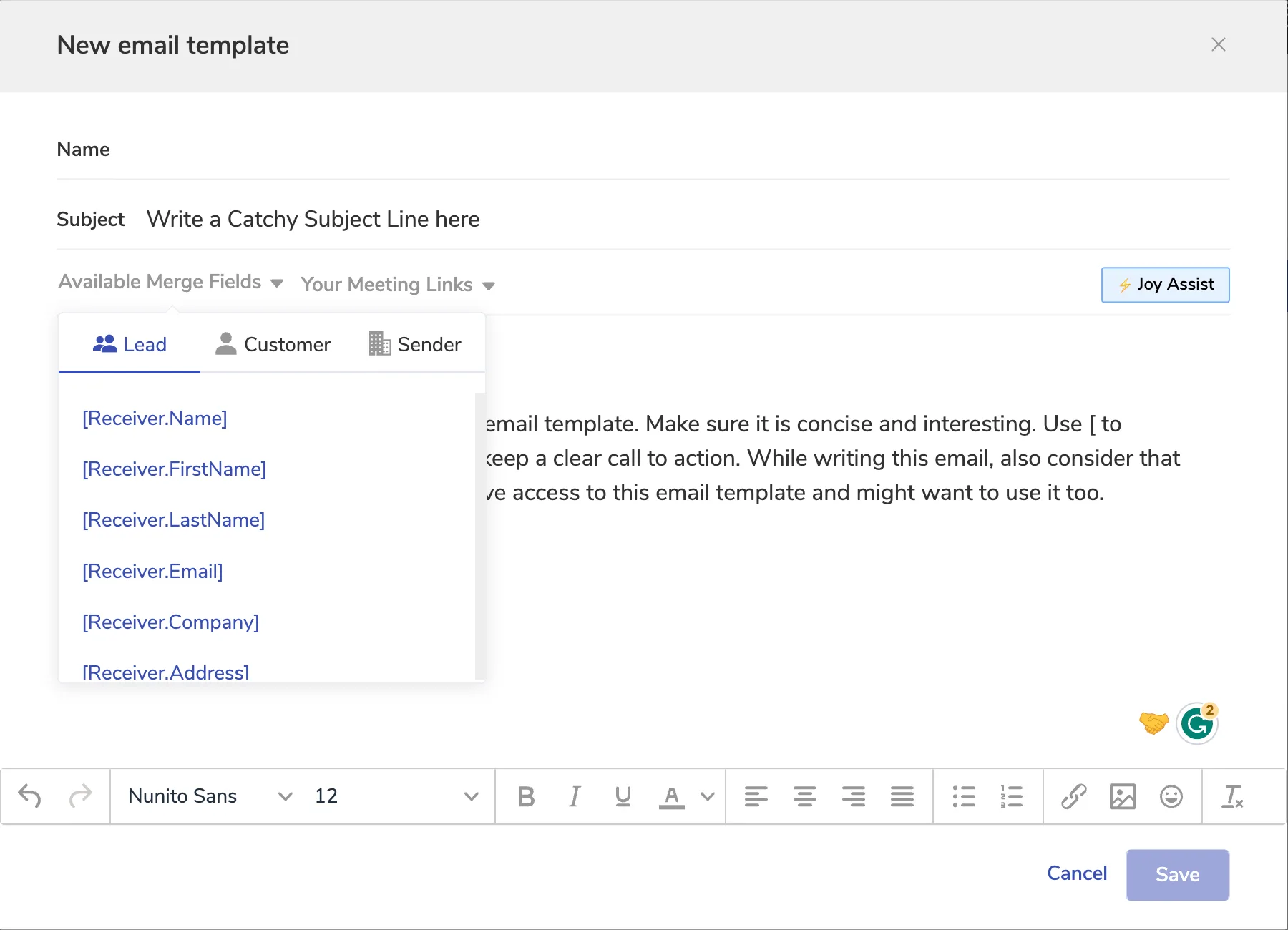Close the New email template dialog
Image resolution: width=1288 pixels, height=930 pixels.
[1219, 44]
